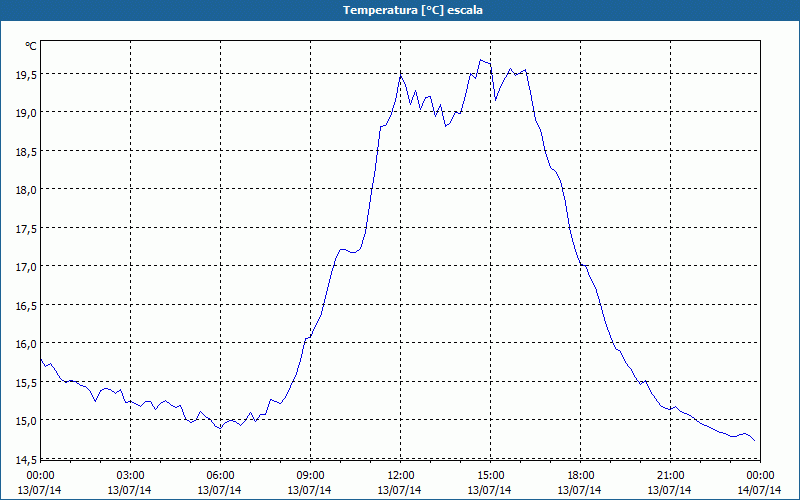This screenshot has width=800, height=500.
Task: Select the '17,5' temperature axis label
Action: (x=26, y=229)
